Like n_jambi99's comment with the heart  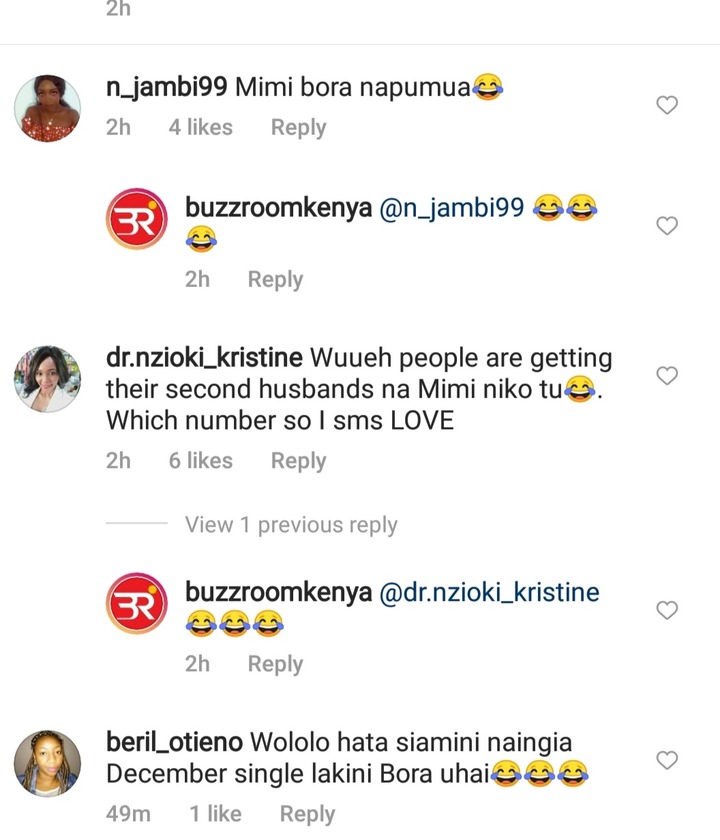[x=667, y=105]
